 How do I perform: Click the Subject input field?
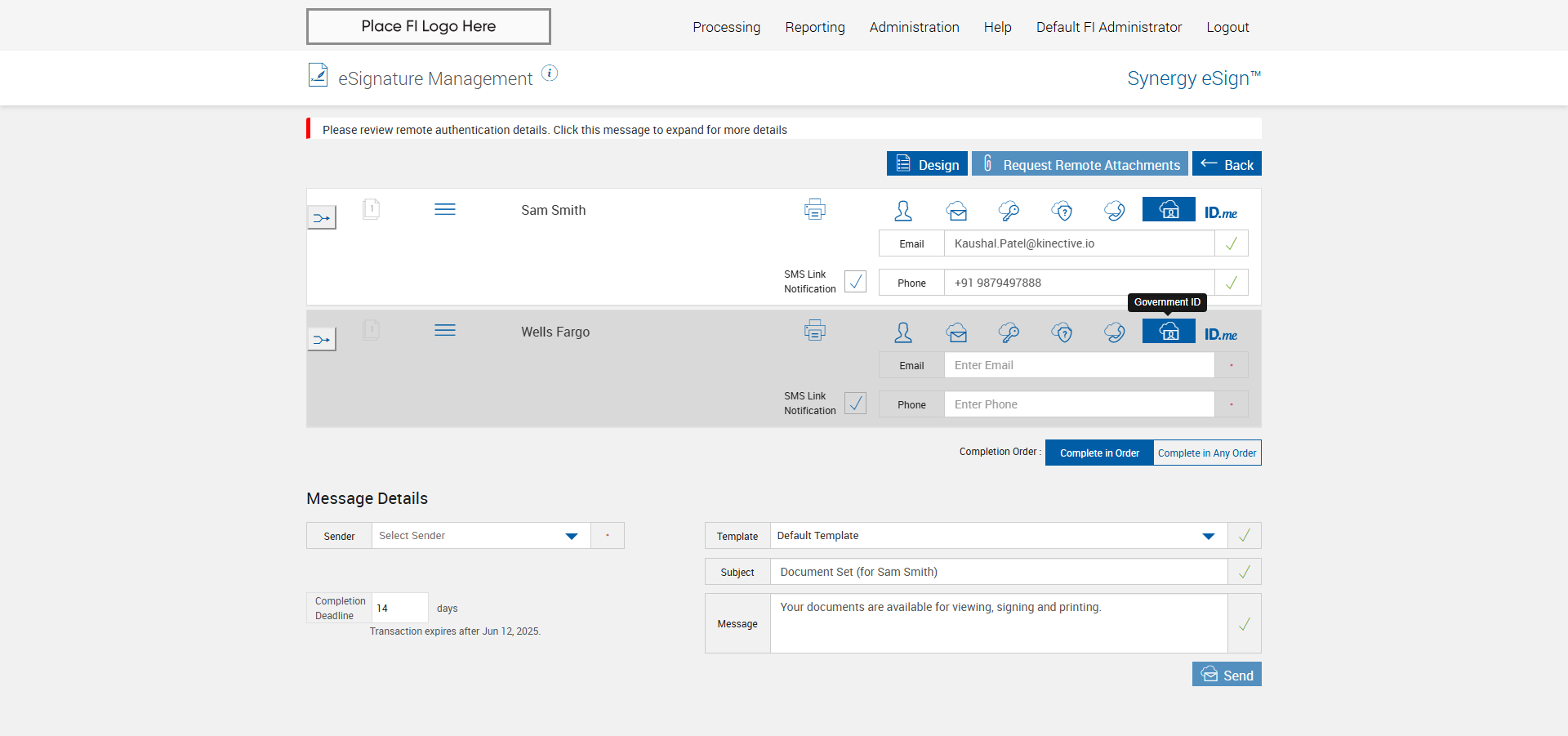coord(999,572)
